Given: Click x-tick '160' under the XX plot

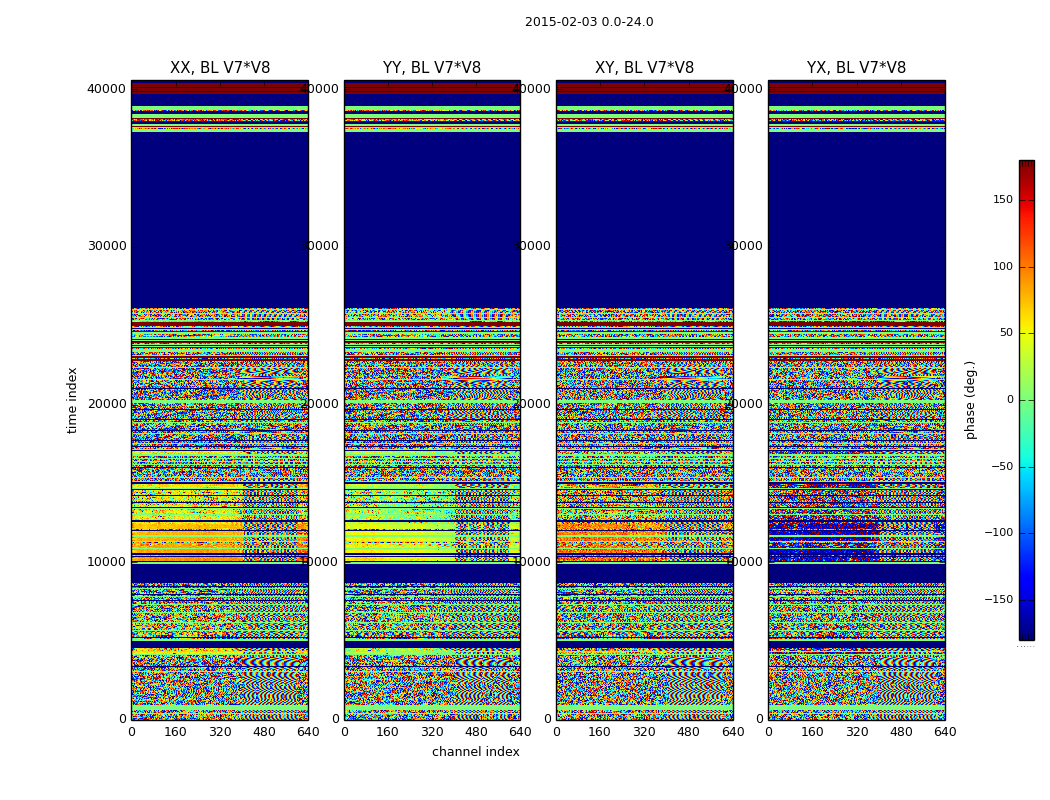Looking at the screenshot, I should pyautogui.click(x=175, y=732).
